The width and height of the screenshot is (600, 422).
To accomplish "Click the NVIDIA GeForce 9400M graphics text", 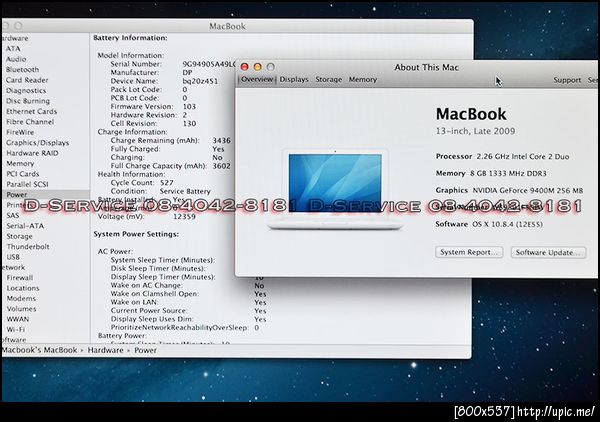I will coord(528,190).
